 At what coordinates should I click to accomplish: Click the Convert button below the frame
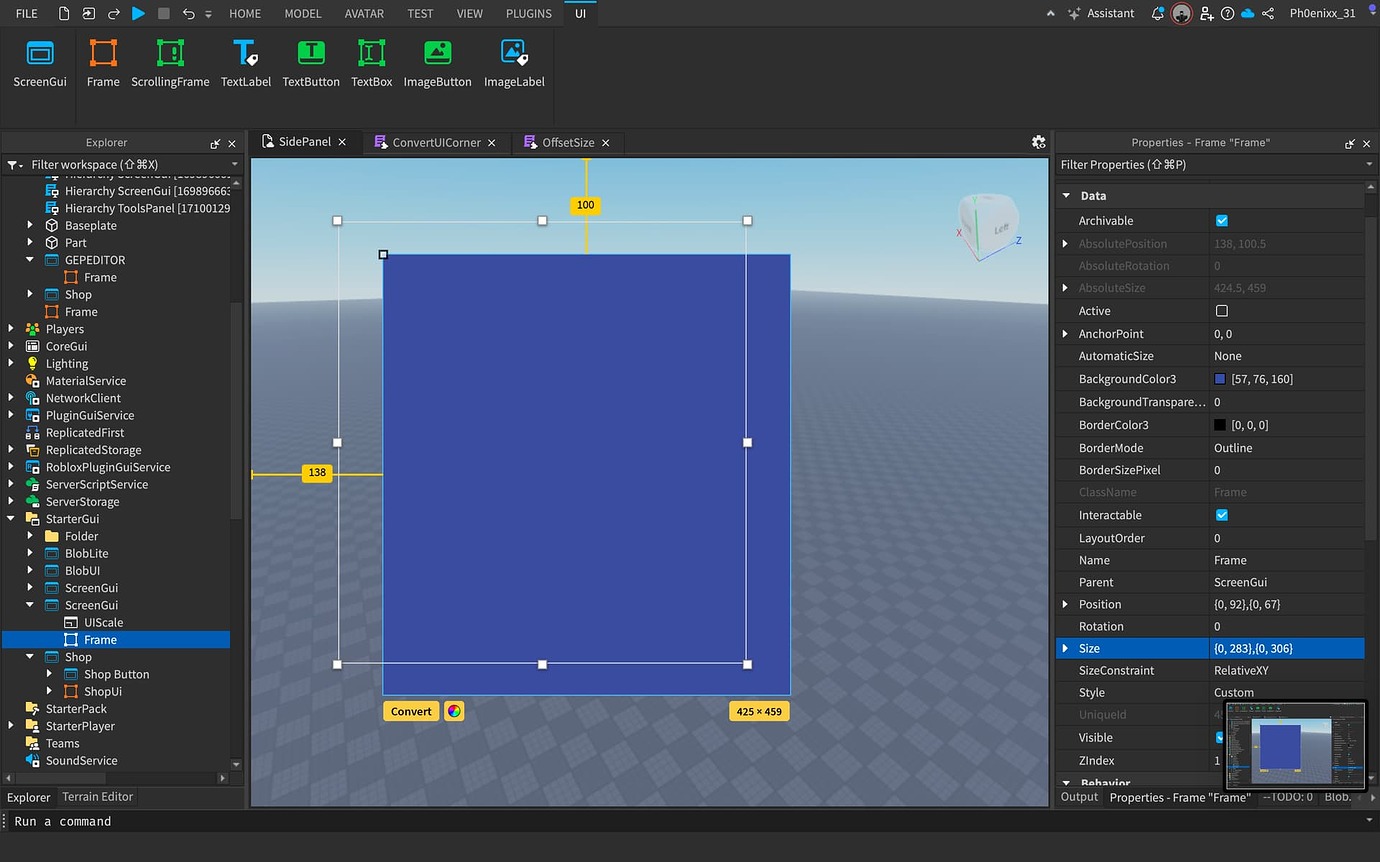pyautogui.click(x=410, y=711)
